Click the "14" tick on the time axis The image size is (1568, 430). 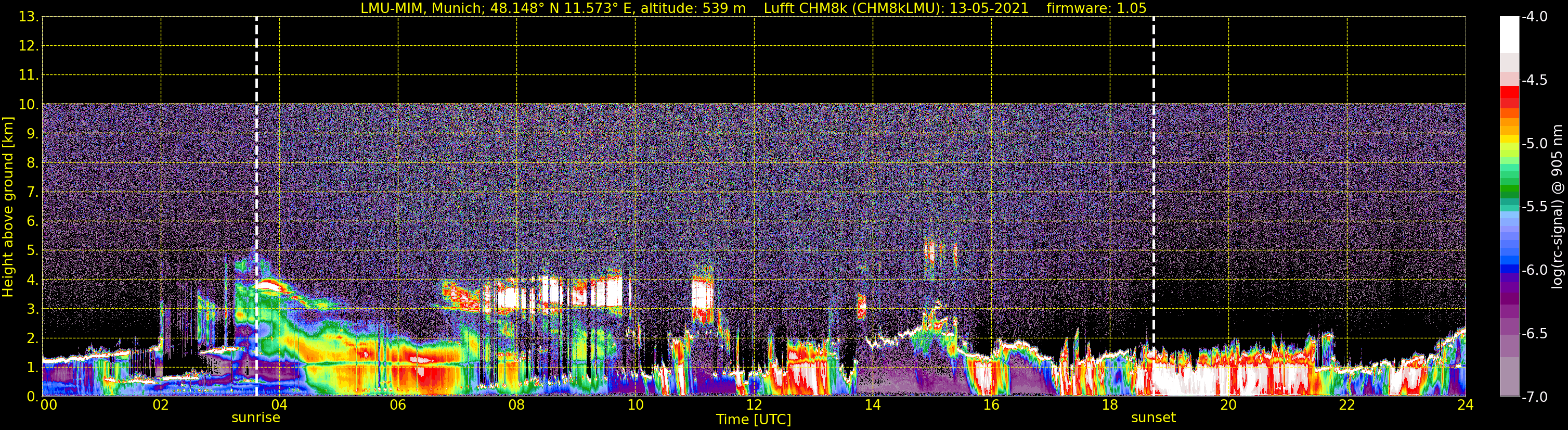873,405
